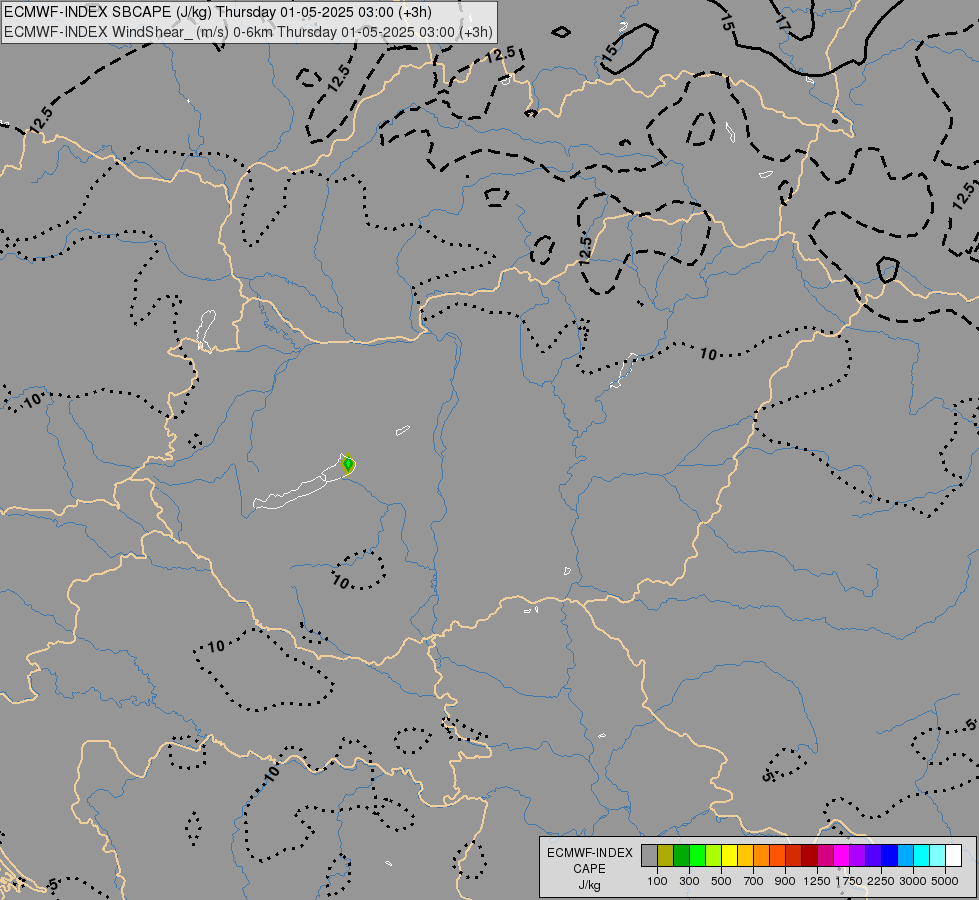Screen dimensions: 979x900
Task: Pick the dark red legend swatch
Action: click(x=810, y=856)
